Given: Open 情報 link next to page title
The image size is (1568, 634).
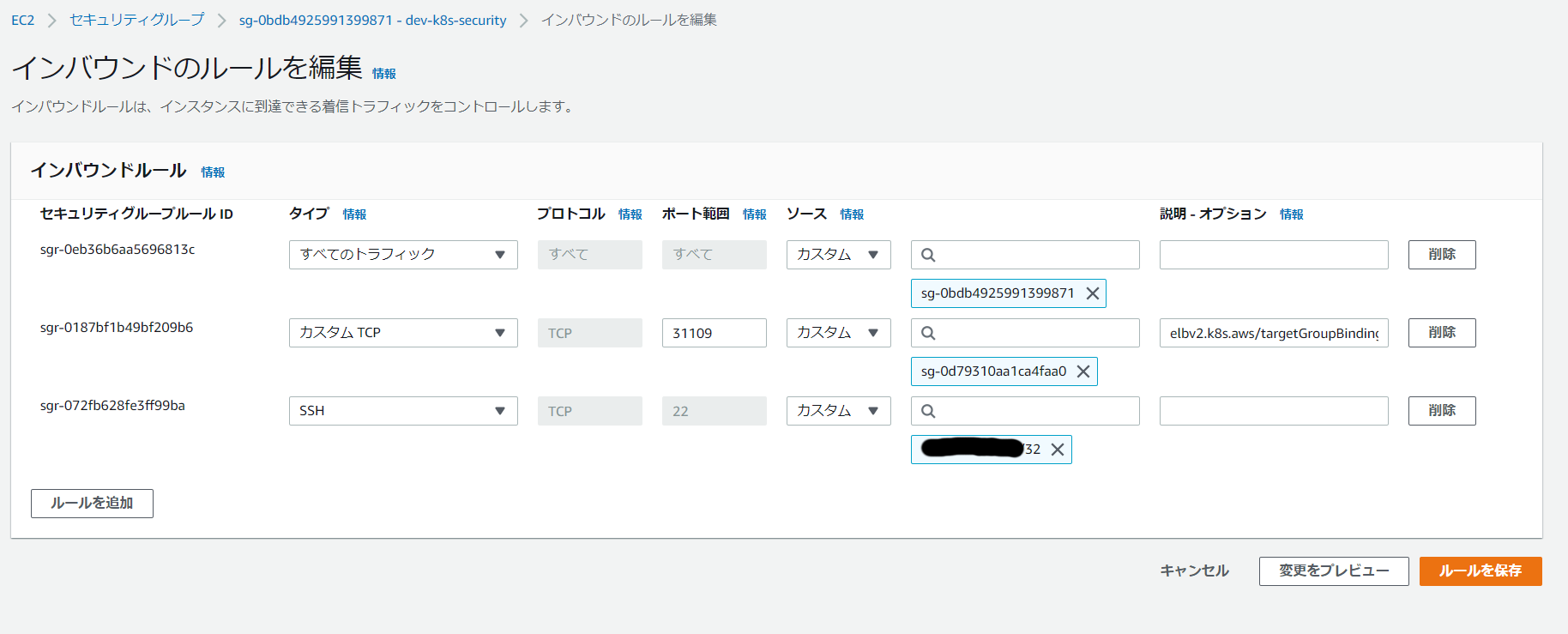Looking at the screenshot, I should 383,74.
